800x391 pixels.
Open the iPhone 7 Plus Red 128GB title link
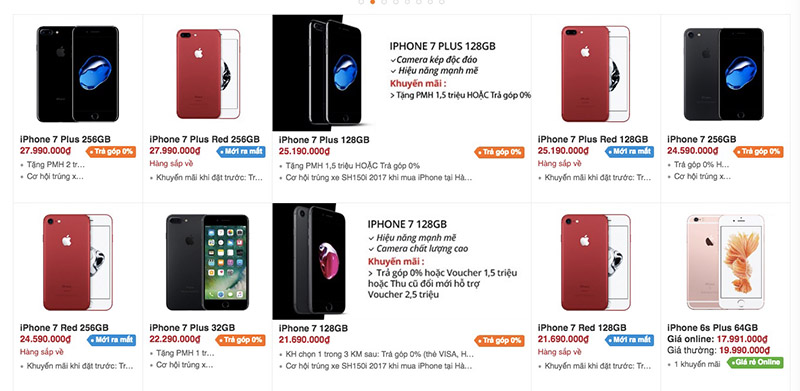point(593,139)
